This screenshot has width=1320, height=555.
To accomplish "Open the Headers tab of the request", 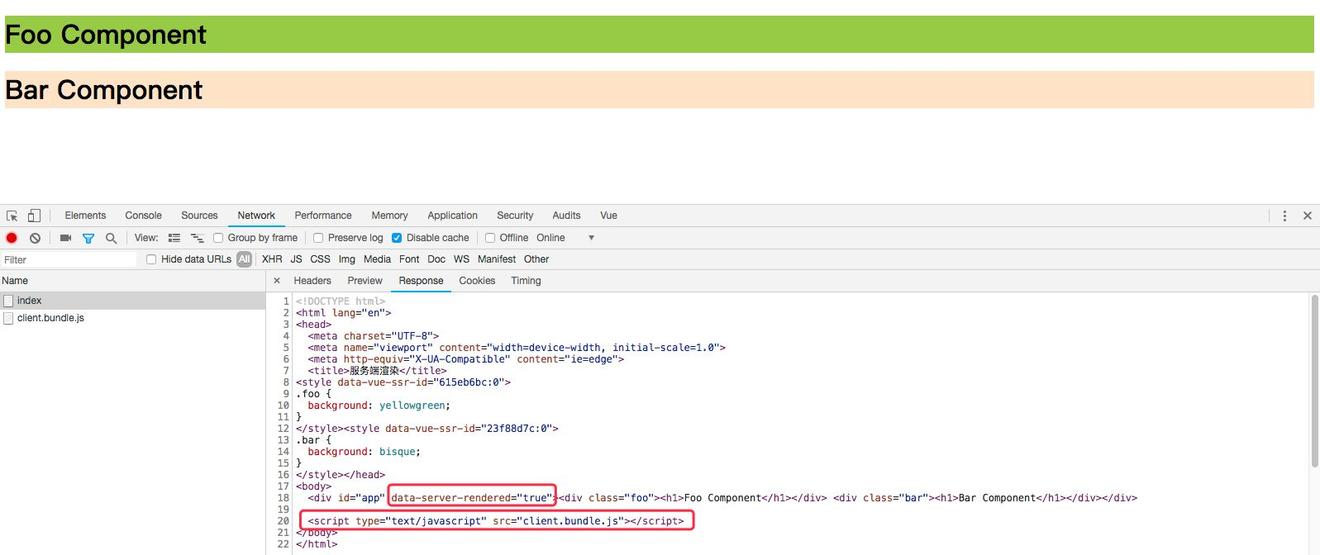I will [312, 281].
